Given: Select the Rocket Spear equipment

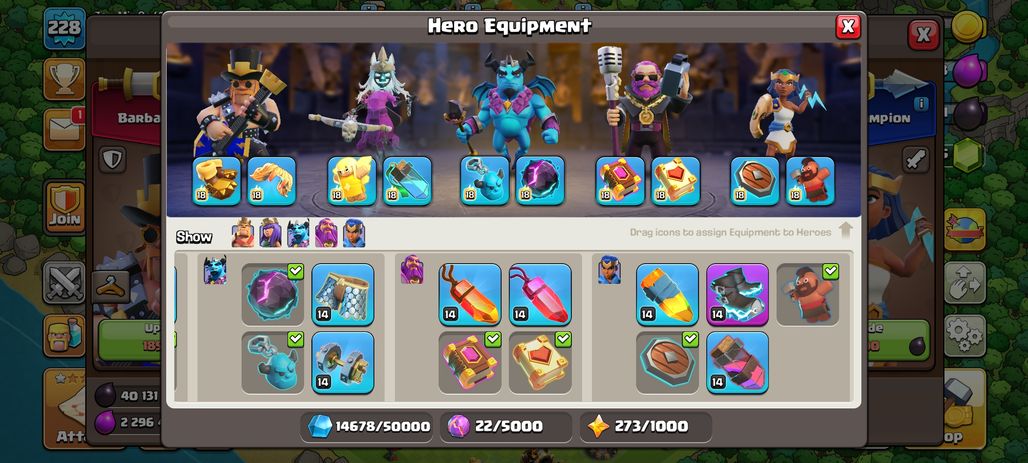Looking at the screenshot, I should coord(667,294).
